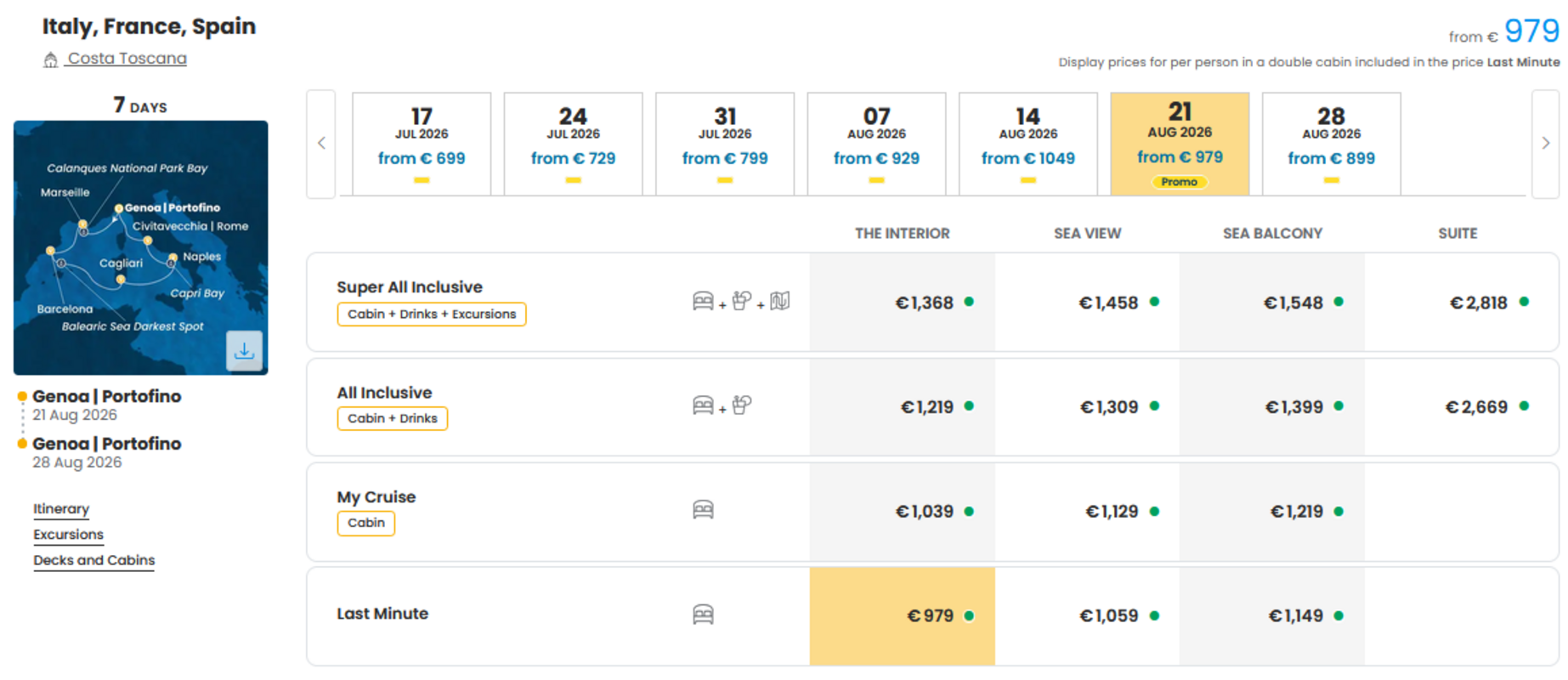Open the Decks and Cabins link
This screenshot has height=680, width=1568.
tap(94, 560)
